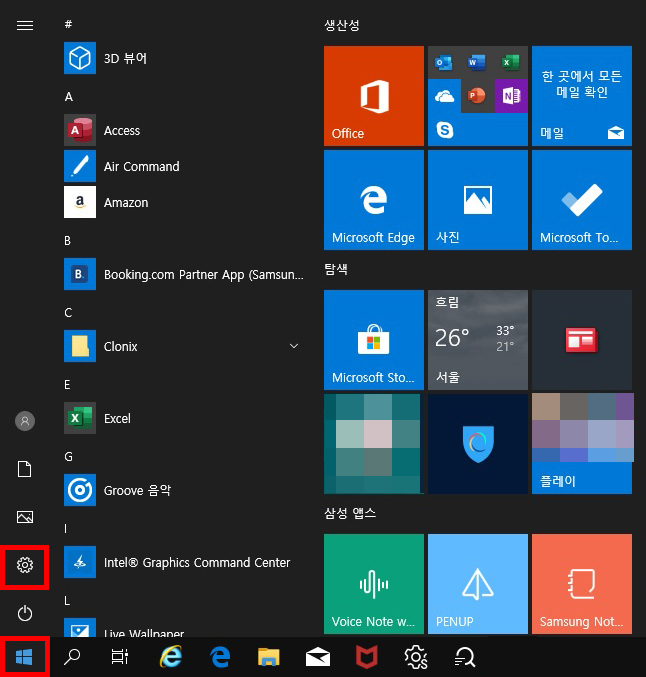Open Air Command app
646x677 pixels.
pyautogui.click(x=184, y=166)
